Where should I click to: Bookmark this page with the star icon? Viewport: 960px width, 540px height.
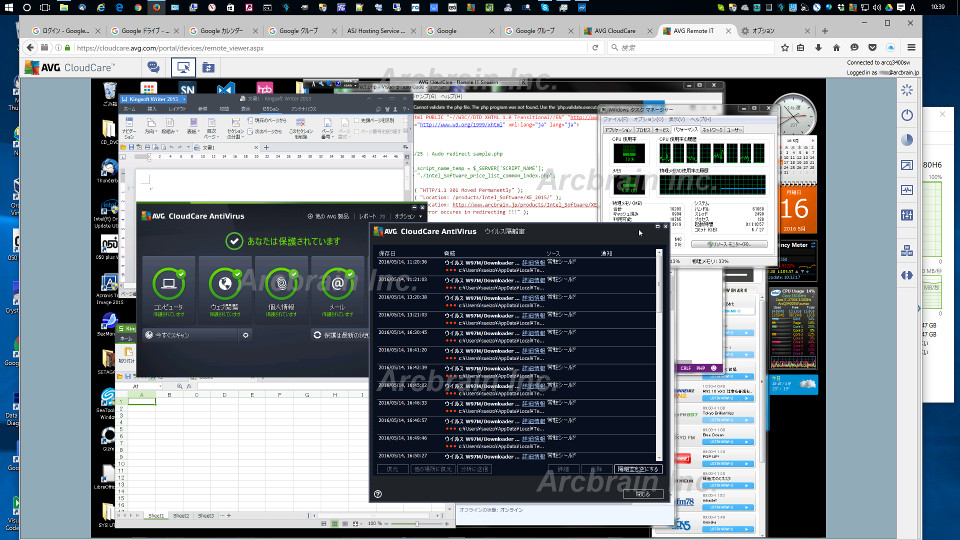pyautogui.click(x=785, y=48)
